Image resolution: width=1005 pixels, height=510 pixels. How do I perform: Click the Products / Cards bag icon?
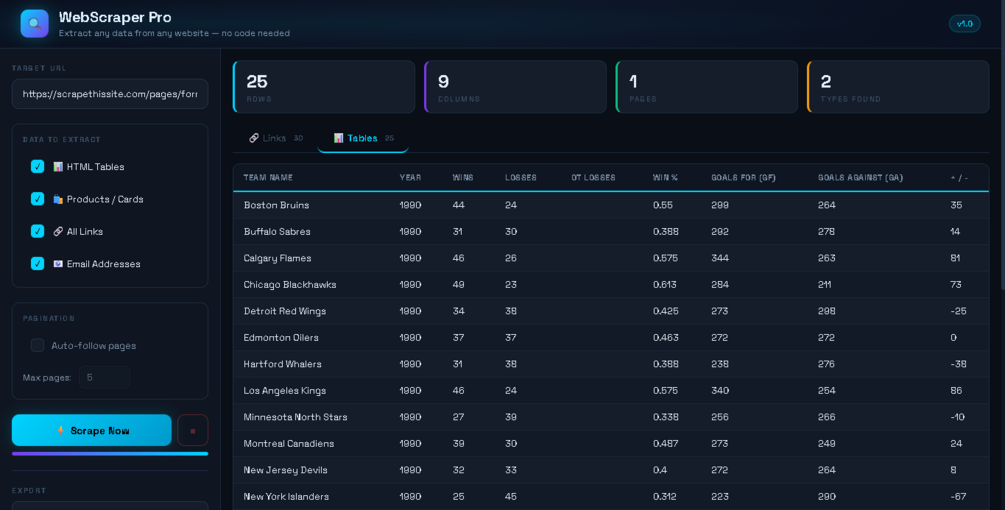click(58, 199)
